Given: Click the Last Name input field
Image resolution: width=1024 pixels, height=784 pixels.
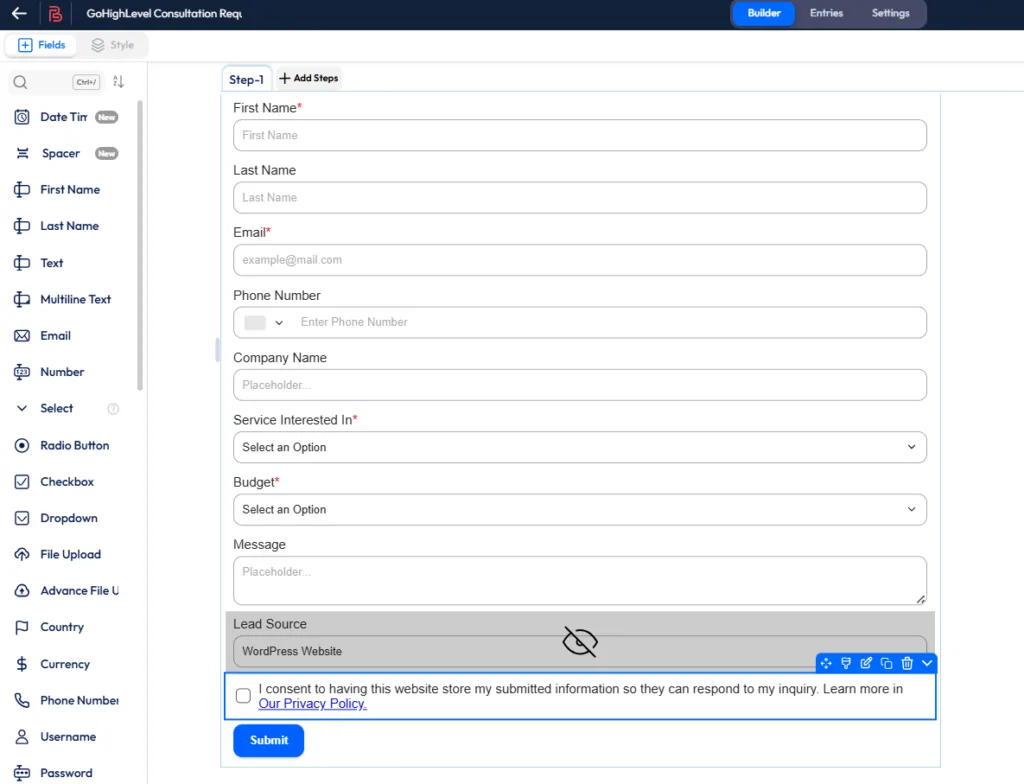Looking at the screenshot, I should click(580, 198).
